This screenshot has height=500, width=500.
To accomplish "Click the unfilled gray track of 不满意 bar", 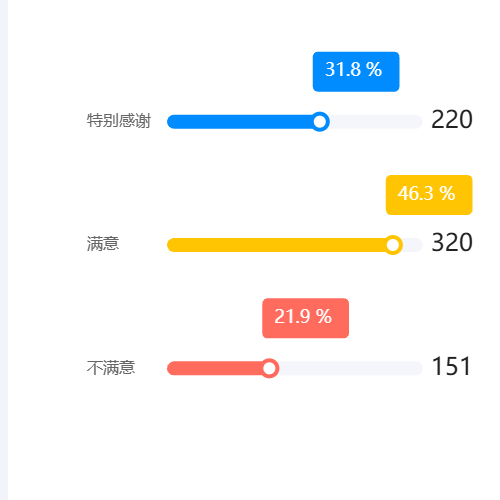I will click(351, 368).
